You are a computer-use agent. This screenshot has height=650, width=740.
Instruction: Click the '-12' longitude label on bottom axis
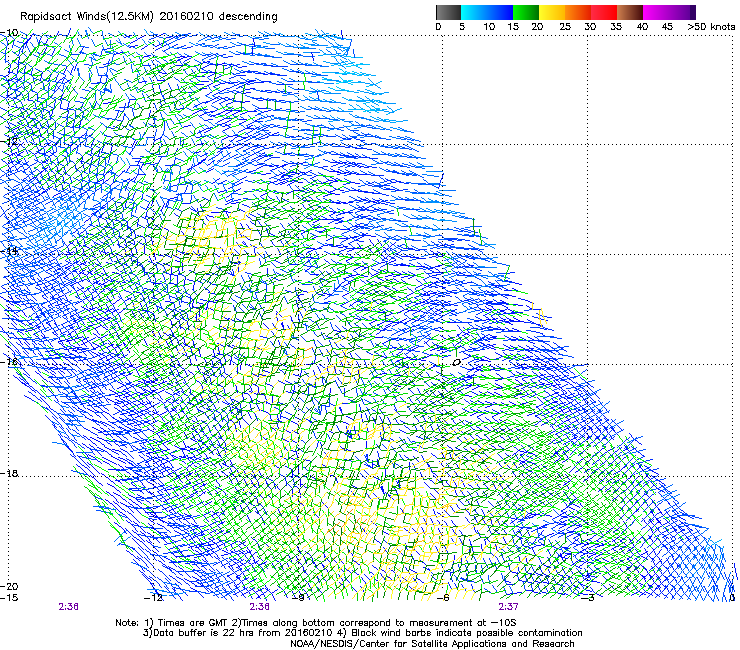(x=153, y=598)
